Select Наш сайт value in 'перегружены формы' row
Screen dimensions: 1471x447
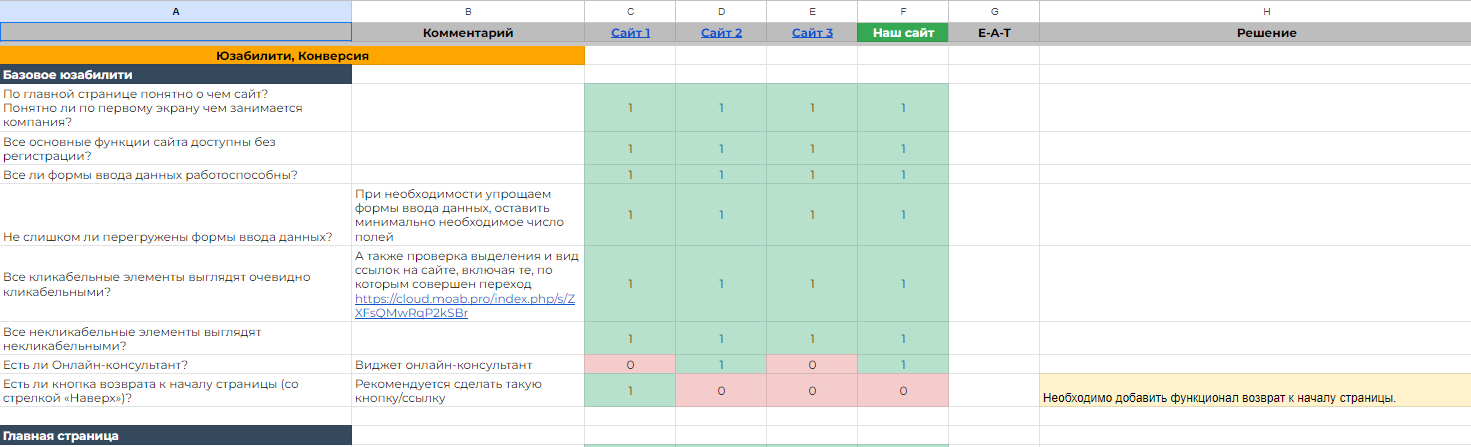(x=903, y=215)
